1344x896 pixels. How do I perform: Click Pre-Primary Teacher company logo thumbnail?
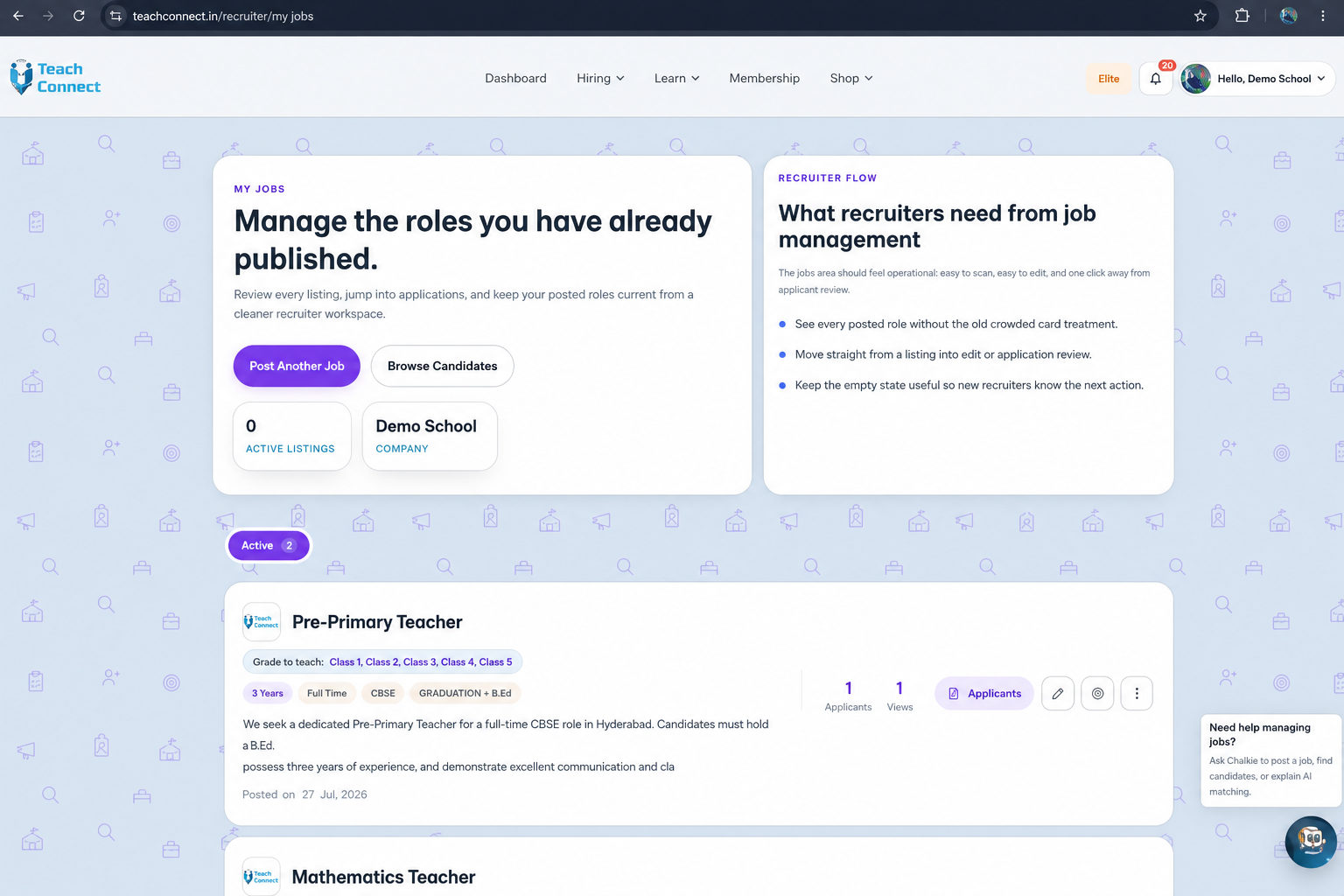[x=262, y=622]
